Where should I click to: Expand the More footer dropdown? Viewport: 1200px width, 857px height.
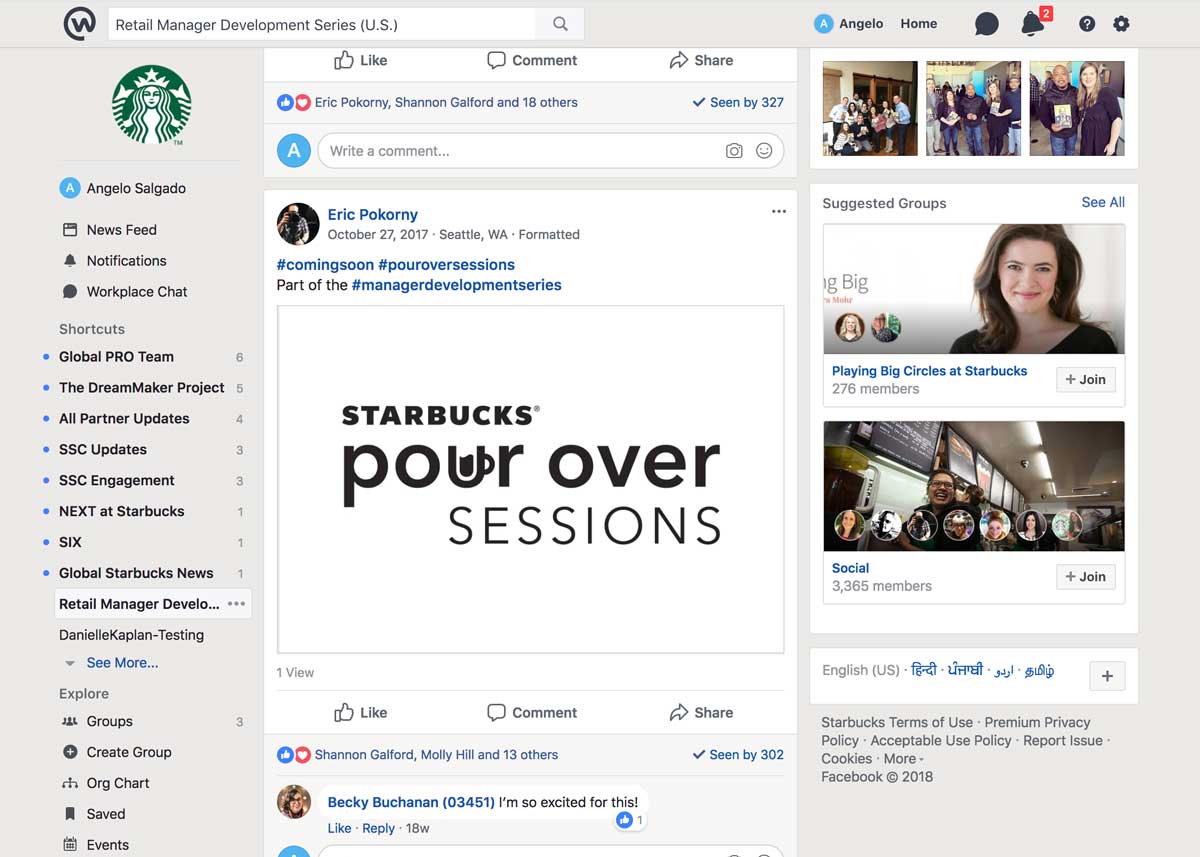(x=903, y=758)
